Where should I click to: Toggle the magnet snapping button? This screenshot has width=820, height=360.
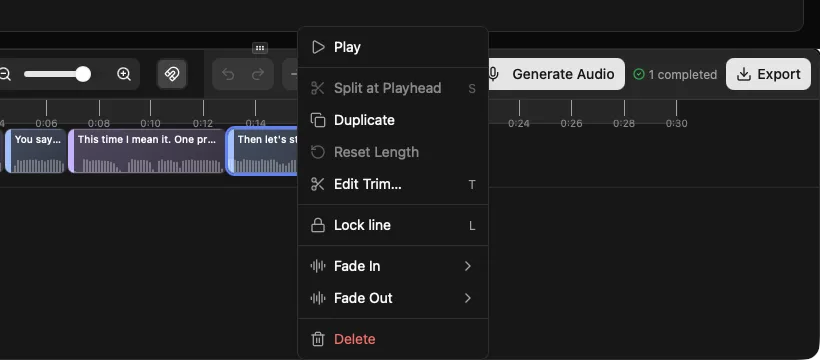[x=172, y=74]
